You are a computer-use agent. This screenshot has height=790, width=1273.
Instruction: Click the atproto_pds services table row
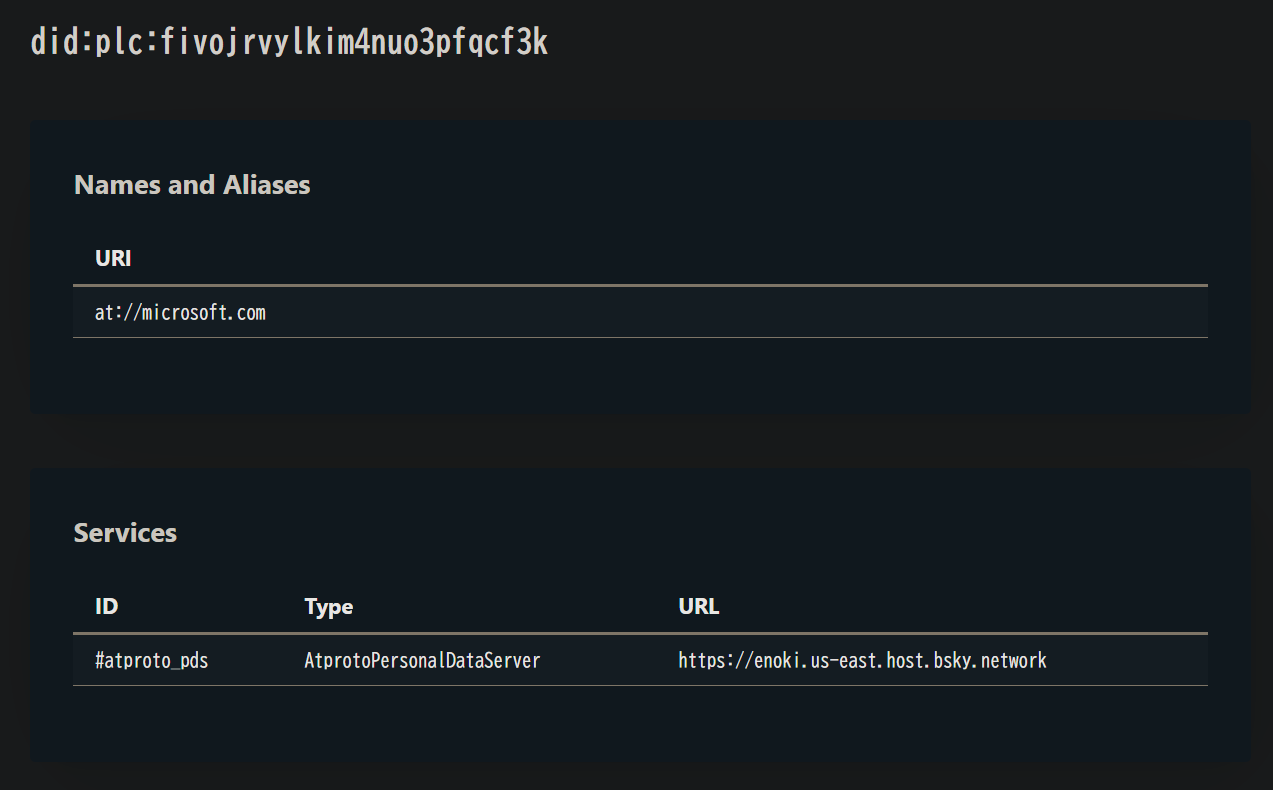coord(640,660)
